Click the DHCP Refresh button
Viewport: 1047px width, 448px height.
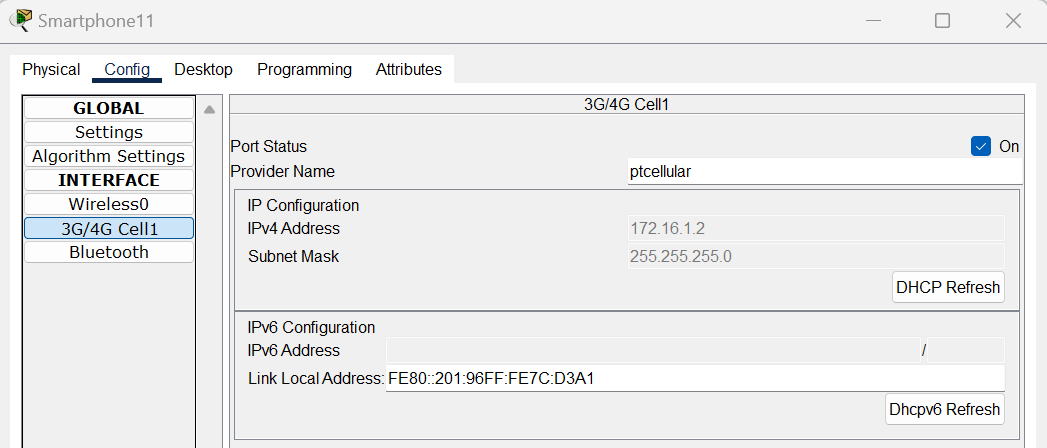948,287
